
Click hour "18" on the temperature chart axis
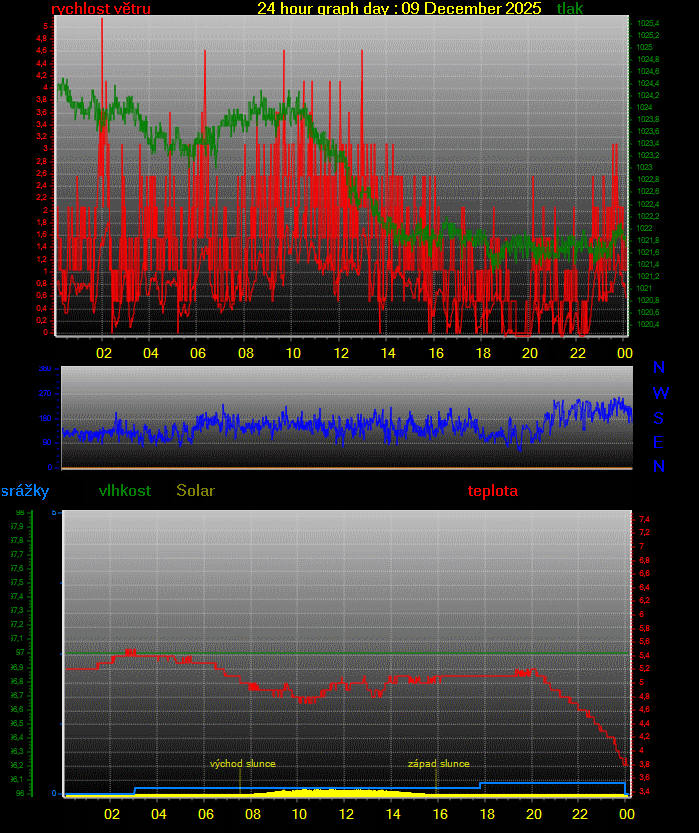click(x=486, y=814)
